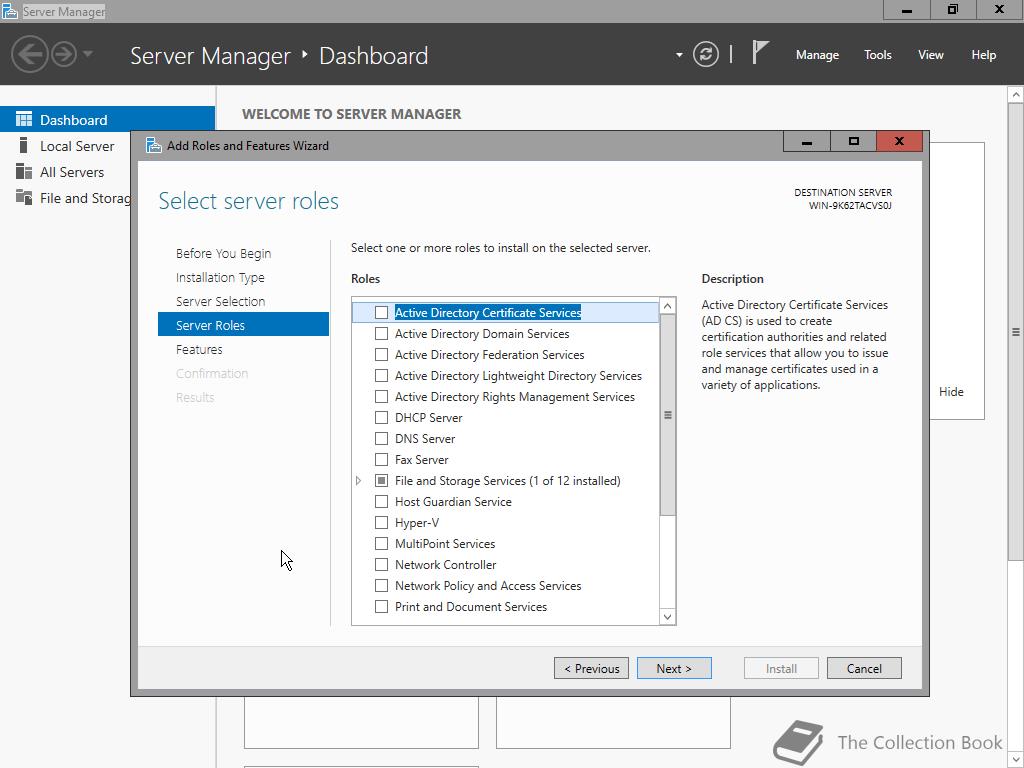Click Server Manager scroll up arrow
Screen dimensions: 1024x768
[x=1016, y=95]
